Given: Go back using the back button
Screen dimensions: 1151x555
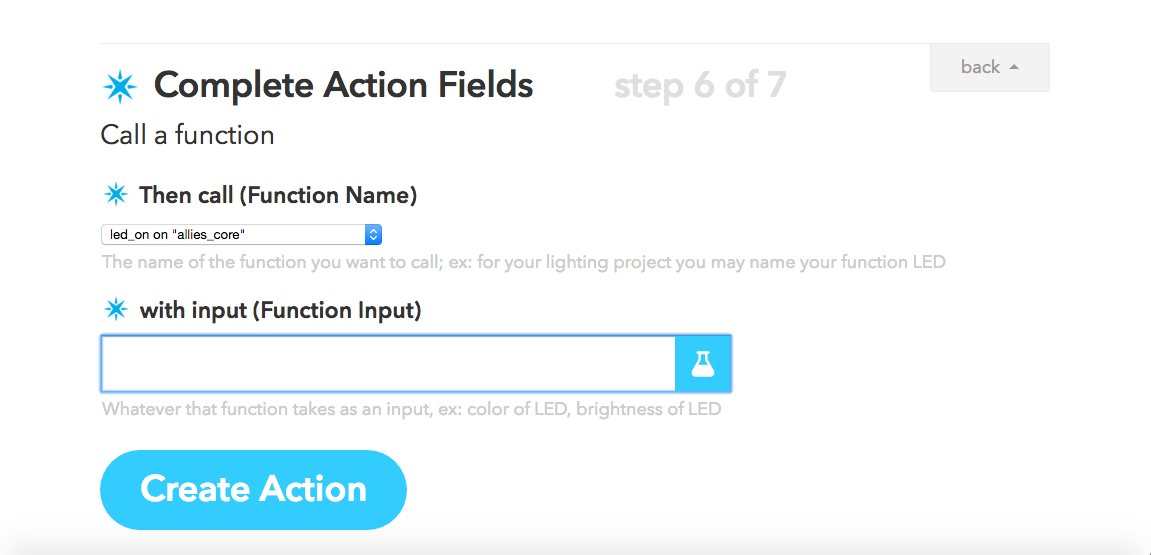Looking at the screenshot, I should point(989,67).
